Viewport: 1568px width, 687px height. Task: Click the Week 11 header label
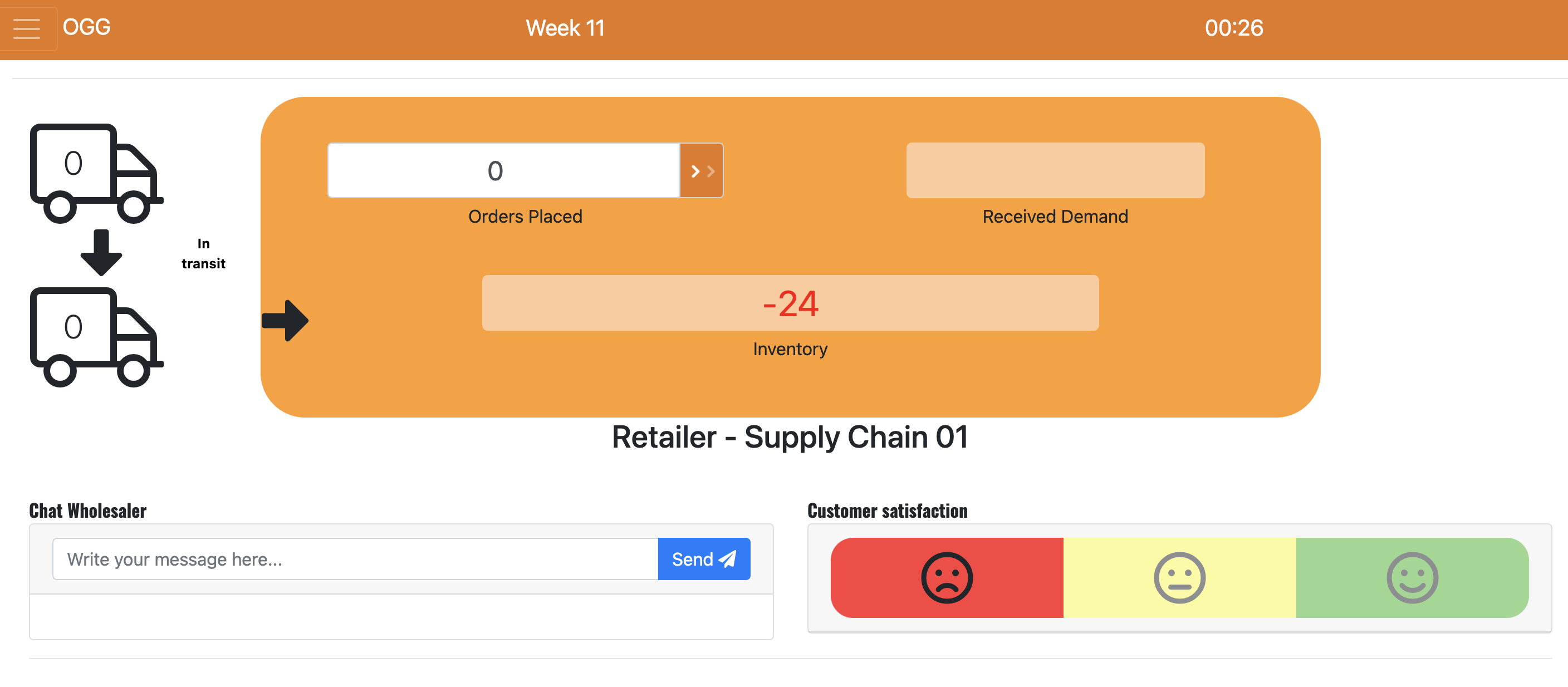click(565, 28)
